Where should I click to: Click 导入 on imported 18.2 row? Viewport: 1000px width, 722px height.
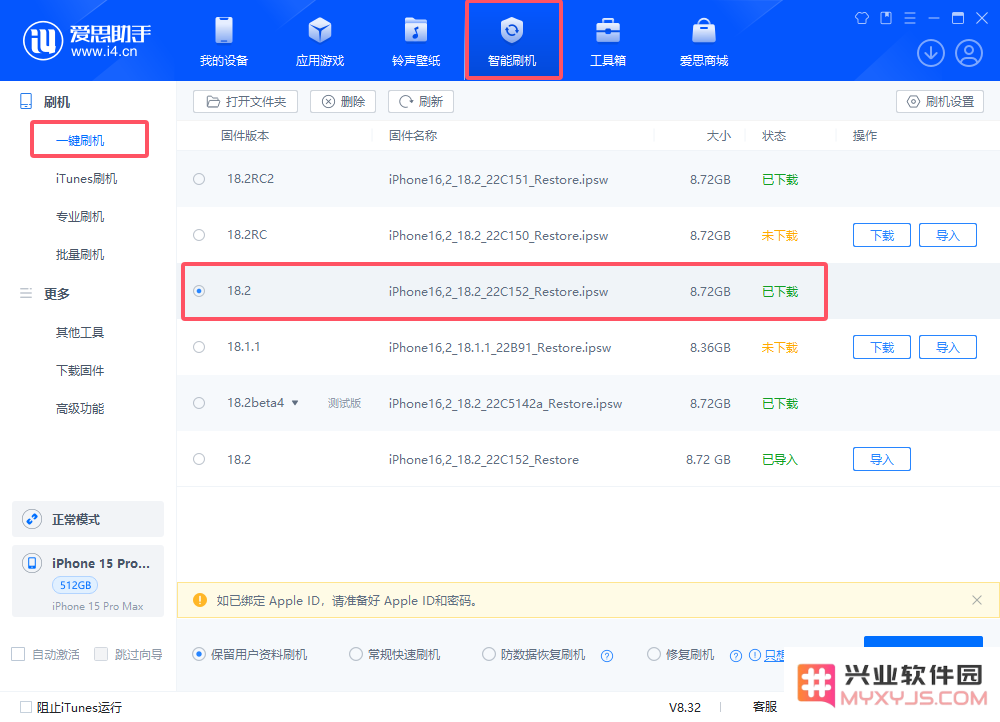click(x=882, y=459)
